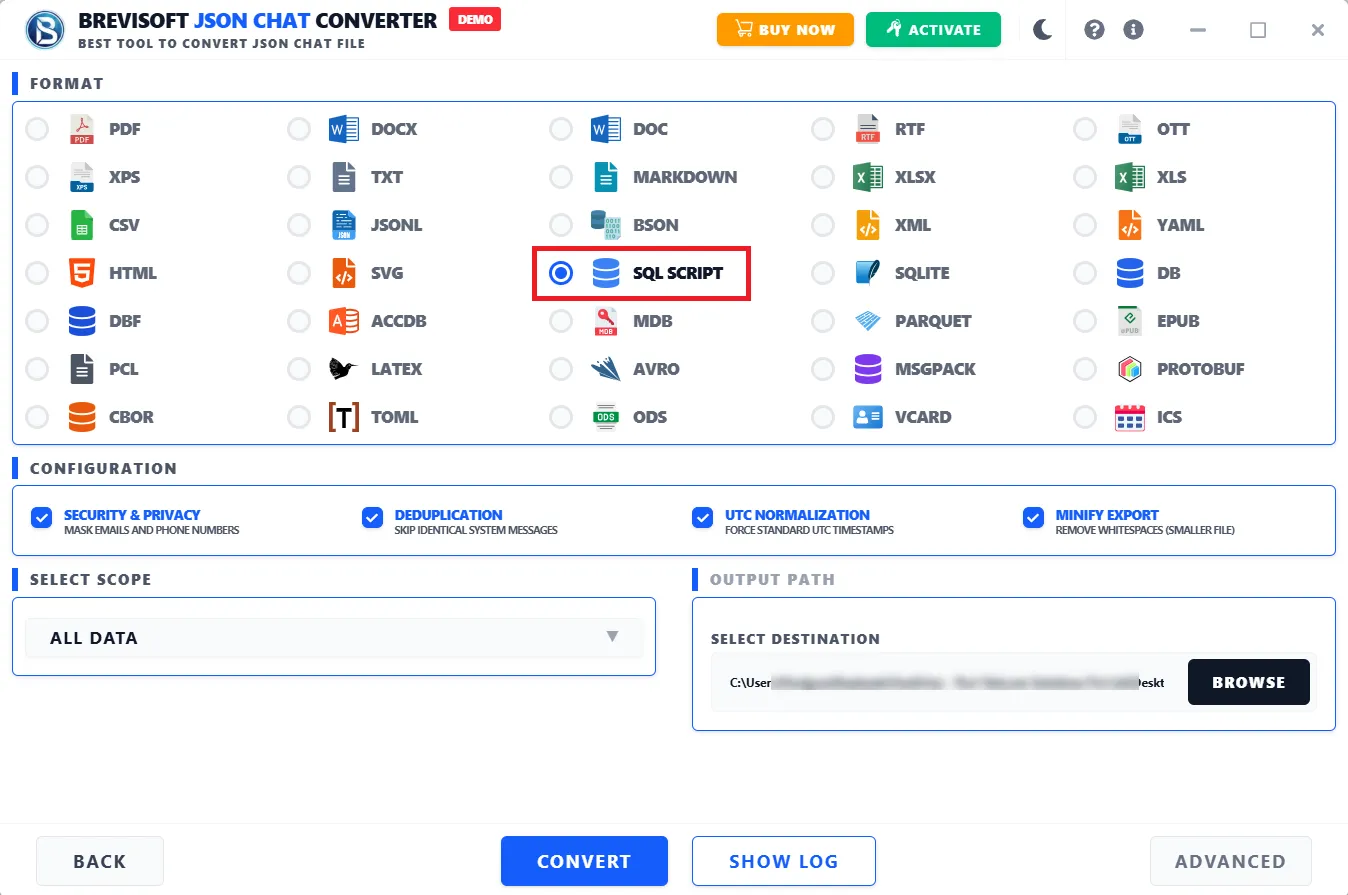Click the SQLITE feather icon
Screen dimensions: 1348x895
click(x=868, y=273)
